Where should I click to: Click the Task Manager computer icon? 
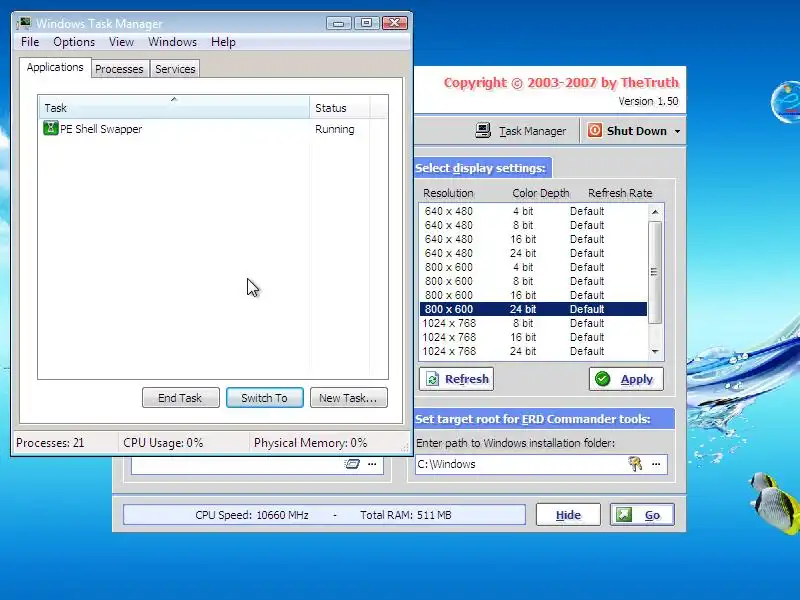(483, 131)
